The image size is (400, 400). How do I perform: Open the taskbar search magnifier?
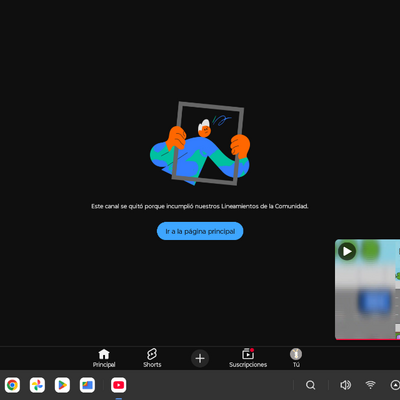310,385
